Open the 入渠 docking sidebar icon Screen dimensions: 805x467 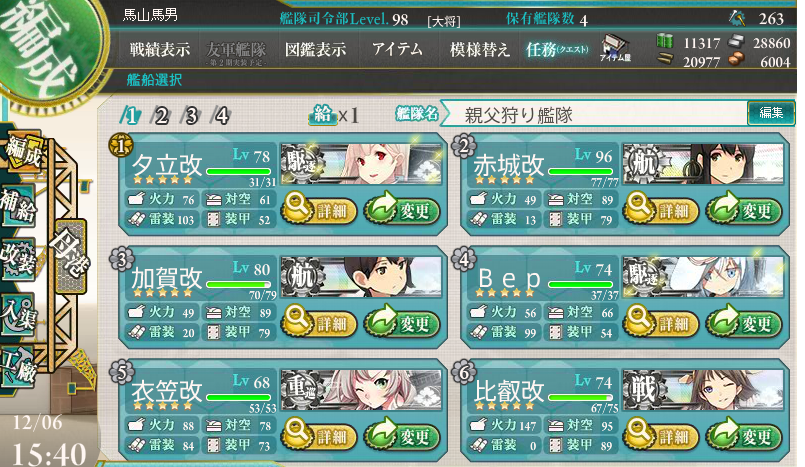(18, 313)
